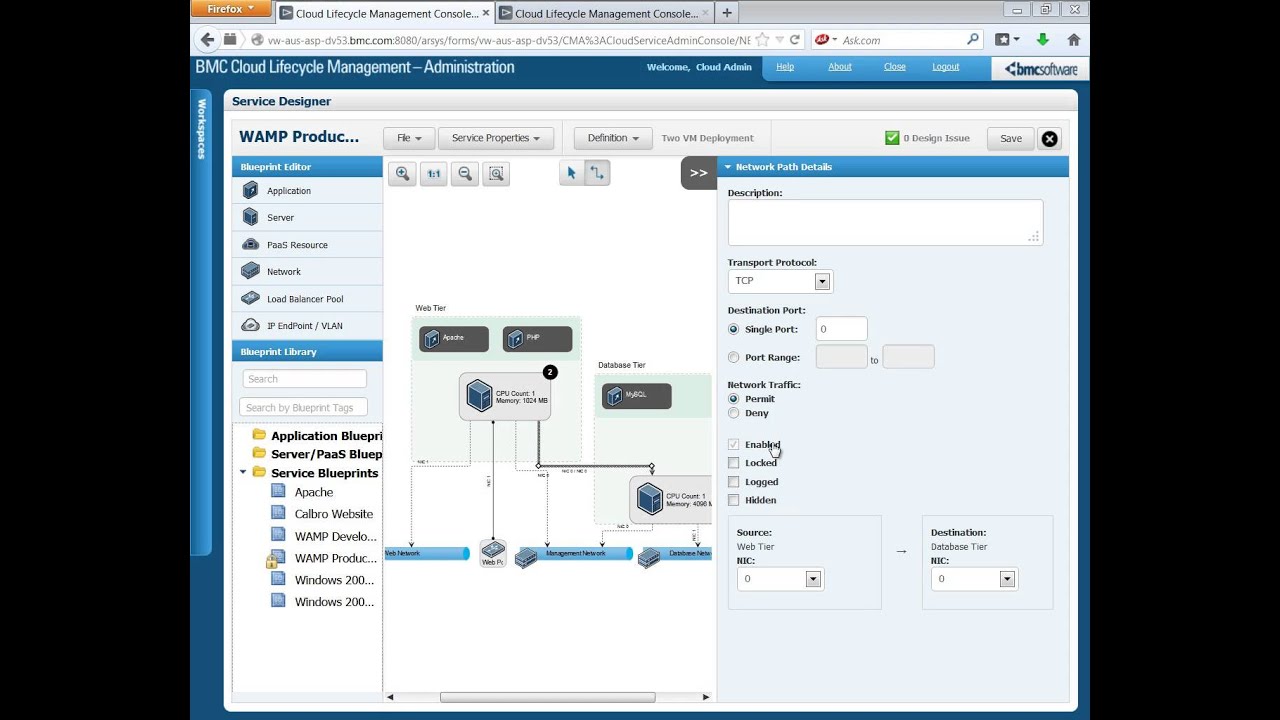The height and width of the screenshot is (720, 1280).
Task: Click the zoom in magnifier icon
Action: [402, 173]
